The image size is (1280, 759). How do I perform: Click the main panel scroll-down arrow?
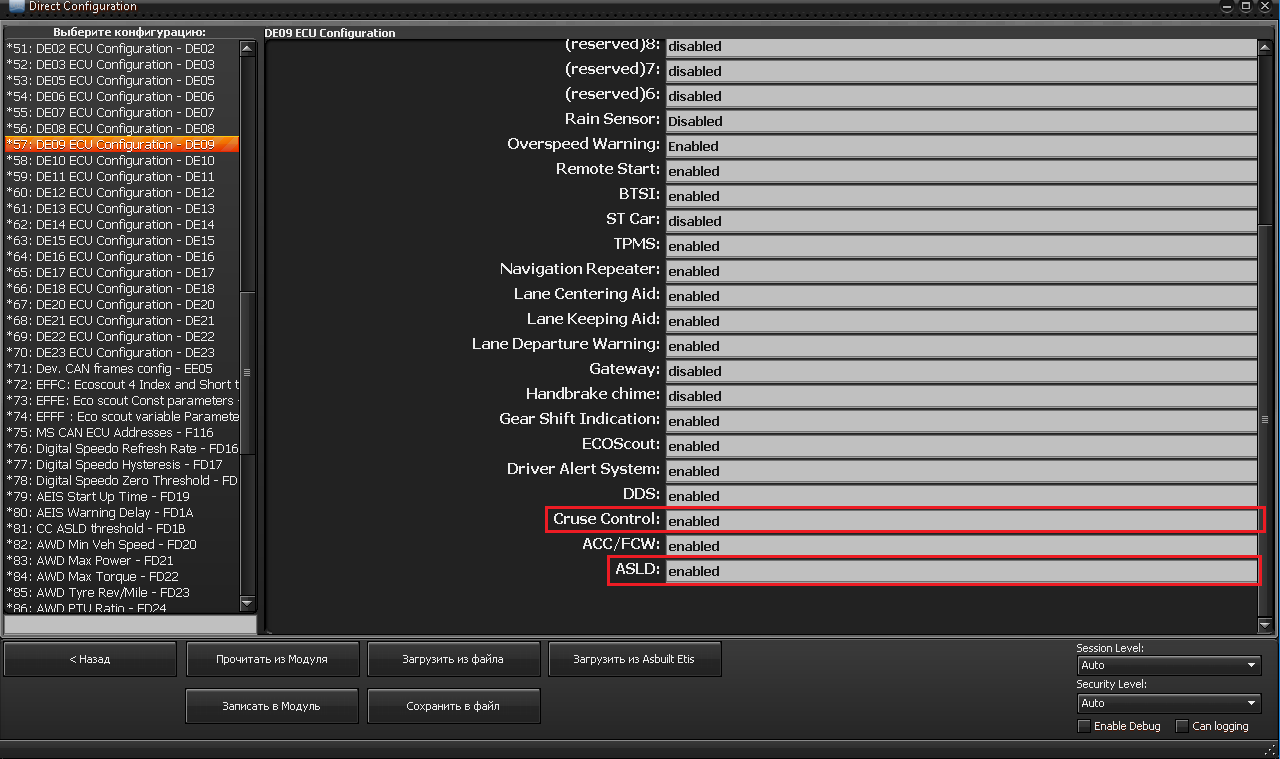(1266, 625)
